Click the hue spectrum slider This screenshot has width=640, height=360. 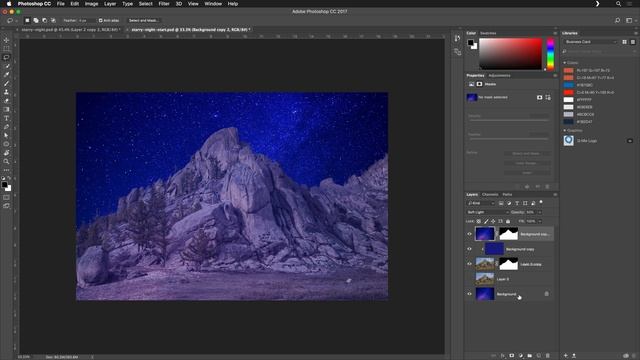[550, 54]
